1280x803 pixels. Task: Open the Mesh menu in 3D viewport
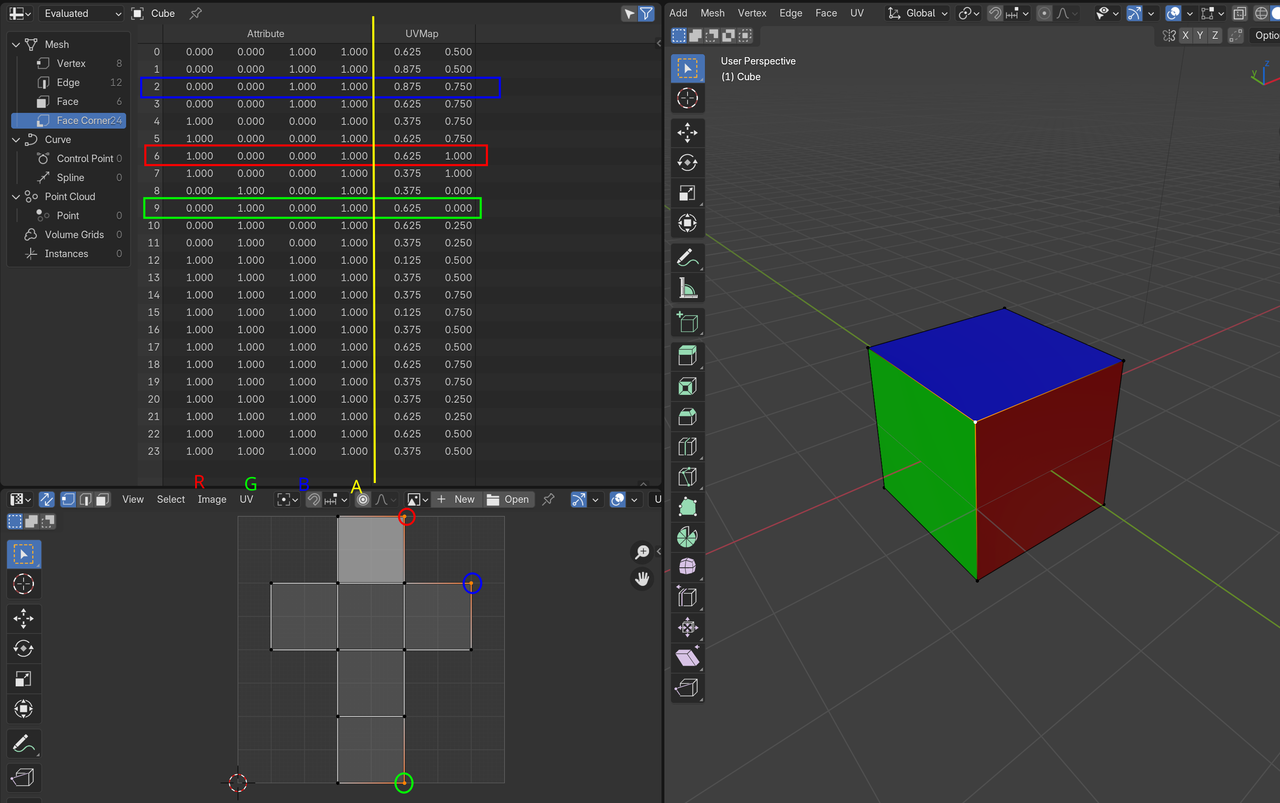click(x=712, y=13)
